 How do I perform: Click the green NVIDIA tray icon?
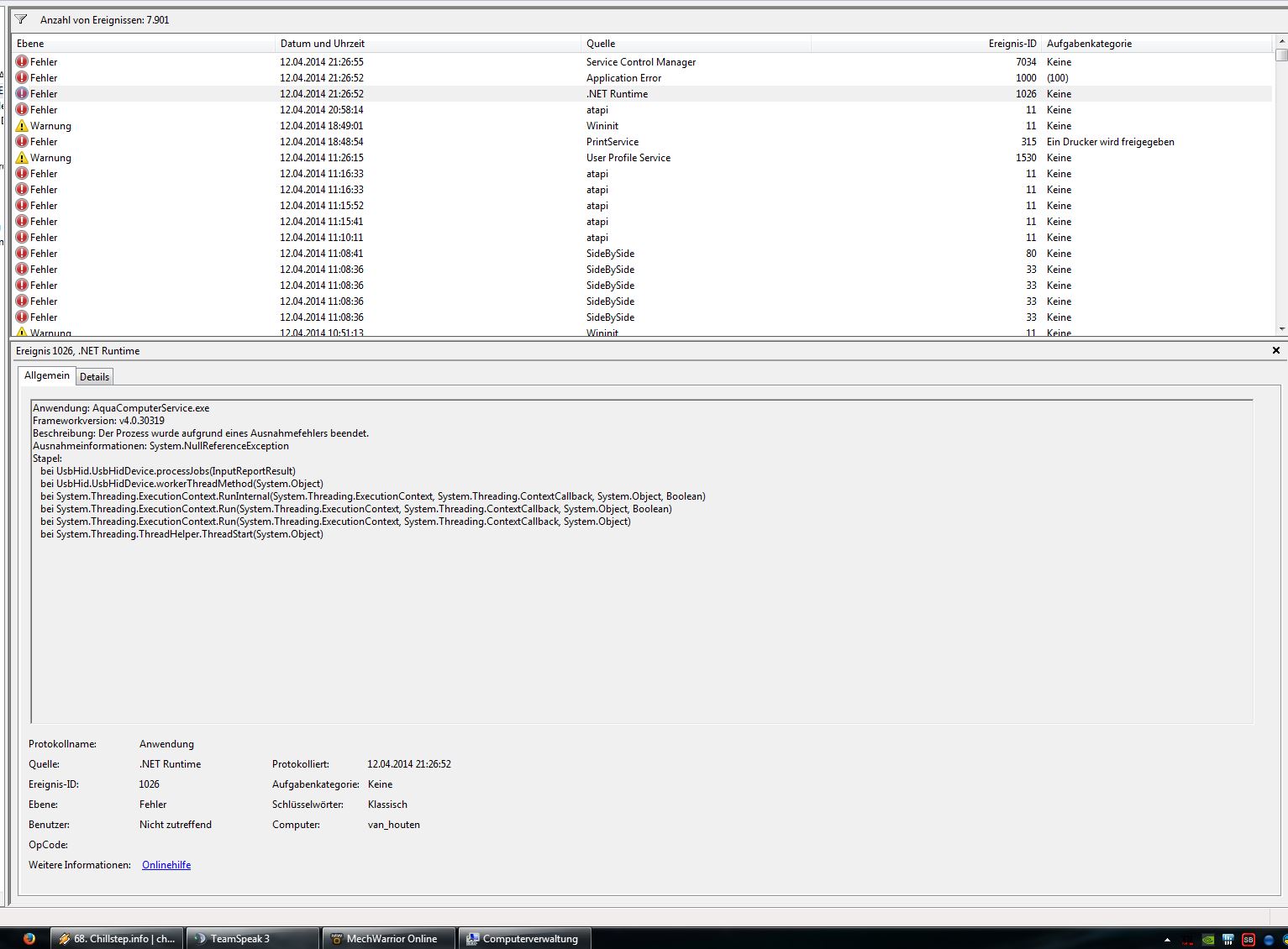(1207, 939)
